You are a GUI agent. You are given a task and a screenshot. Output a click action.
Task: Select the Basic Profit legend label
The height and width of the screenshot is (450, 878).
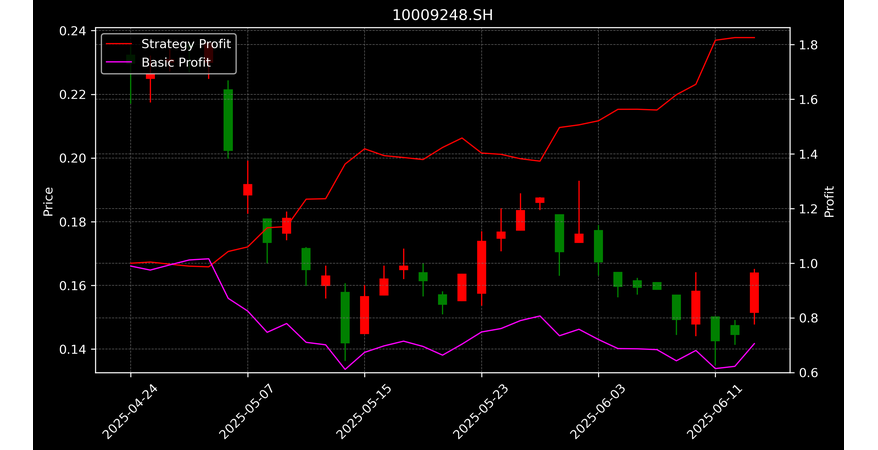(x=176, y=62)
